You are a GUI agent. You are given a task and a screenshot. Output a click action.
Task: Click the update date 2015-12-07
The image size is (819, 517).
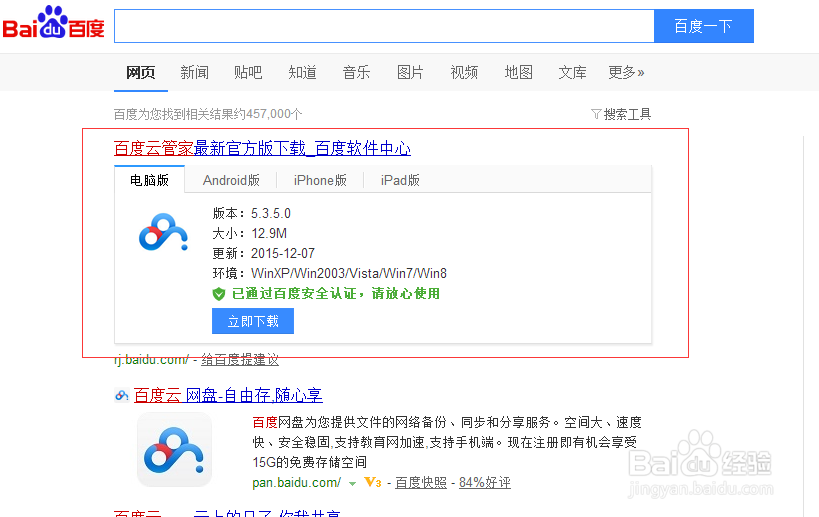(283, 253)
